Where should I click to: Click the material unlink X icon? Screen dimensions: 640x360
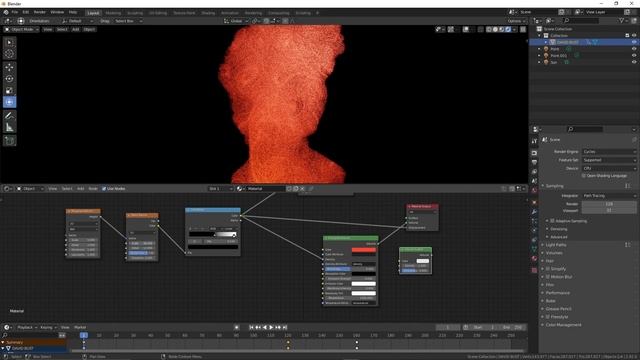(x=302, y=189)
